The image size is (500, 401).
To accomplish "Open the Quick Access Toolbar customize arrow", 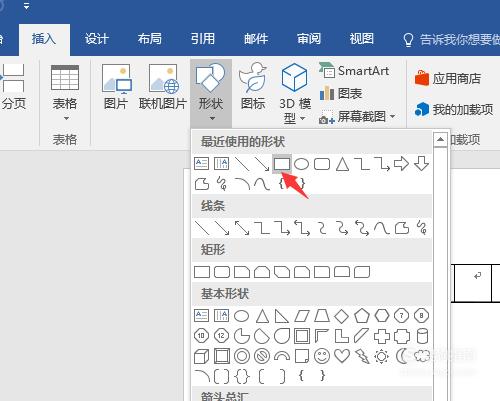I will coord(26,6).
